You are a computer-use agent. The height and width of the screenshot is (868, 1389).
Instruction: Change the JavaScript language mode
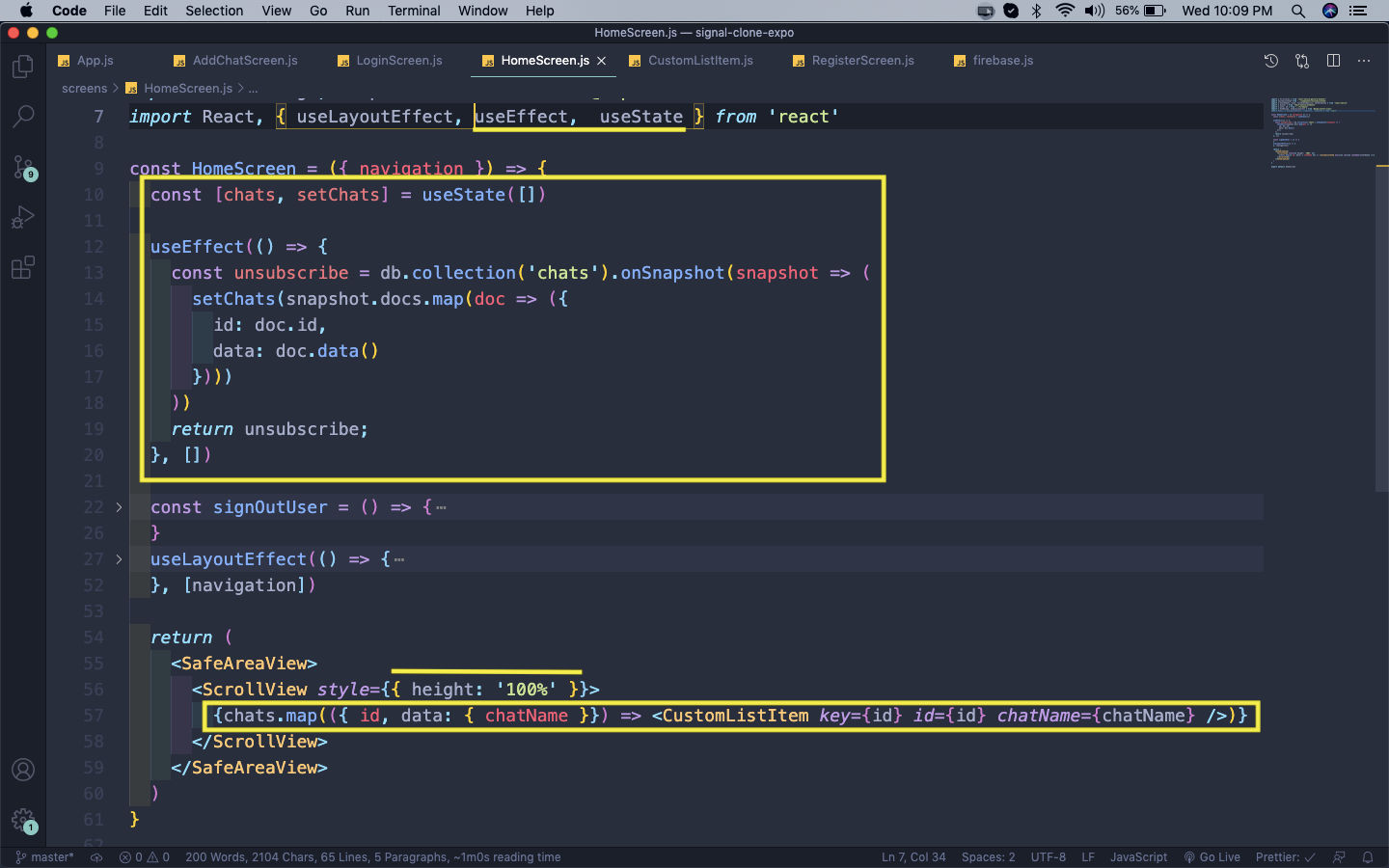pyautogui.click(x=1138, y=857)
